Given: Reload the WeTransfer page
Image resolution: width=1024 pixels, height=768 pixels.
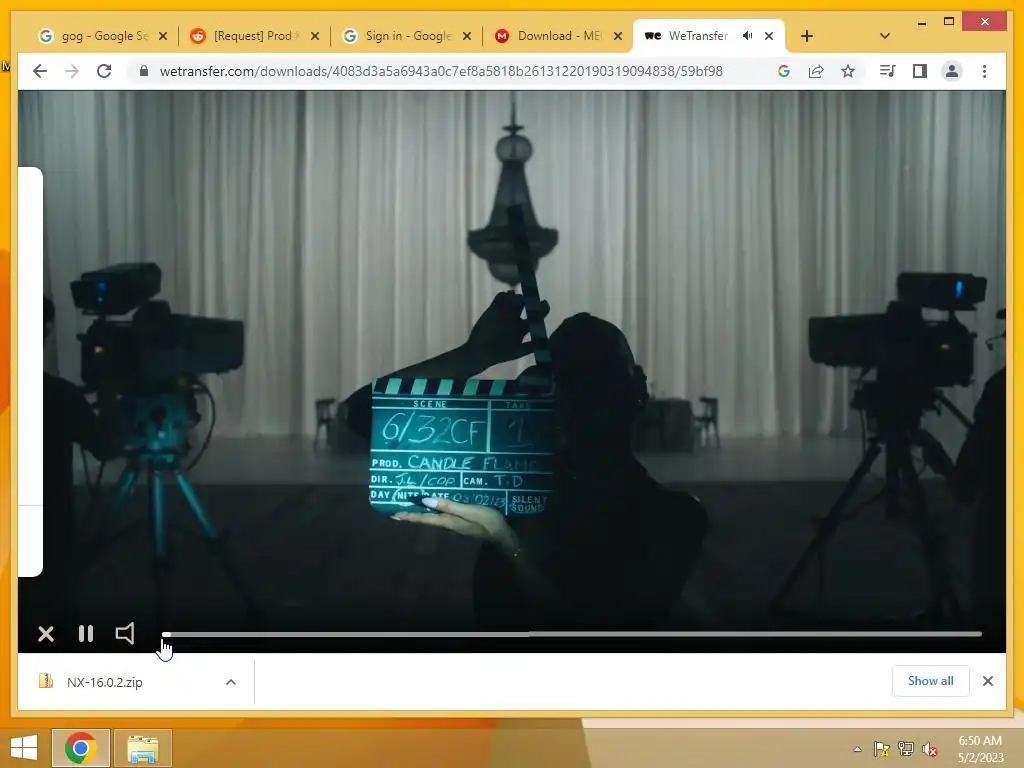Looking at the screenshot, I should 104,71.
